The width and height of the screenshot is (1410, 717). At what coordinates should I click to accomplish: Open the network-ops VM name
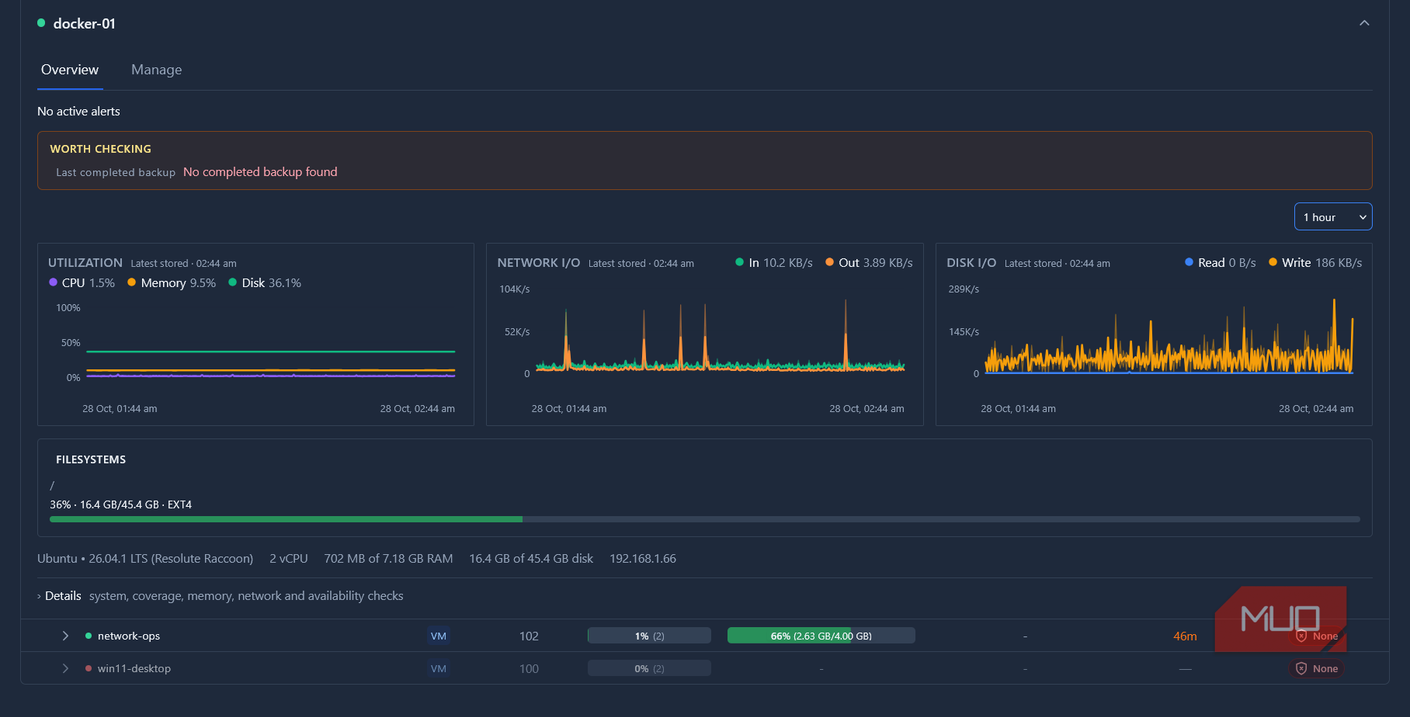[129, 636]
